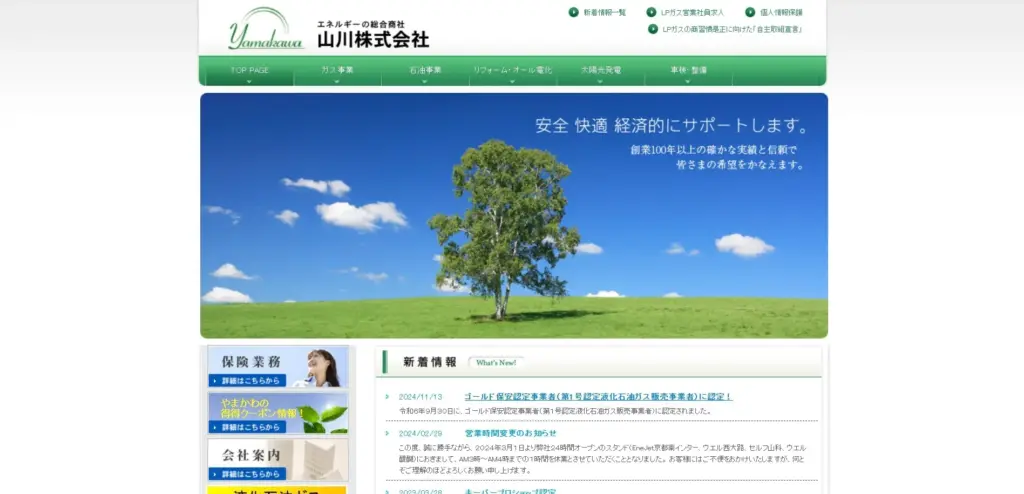Click the What's New! badge

(x=496, y=362)
